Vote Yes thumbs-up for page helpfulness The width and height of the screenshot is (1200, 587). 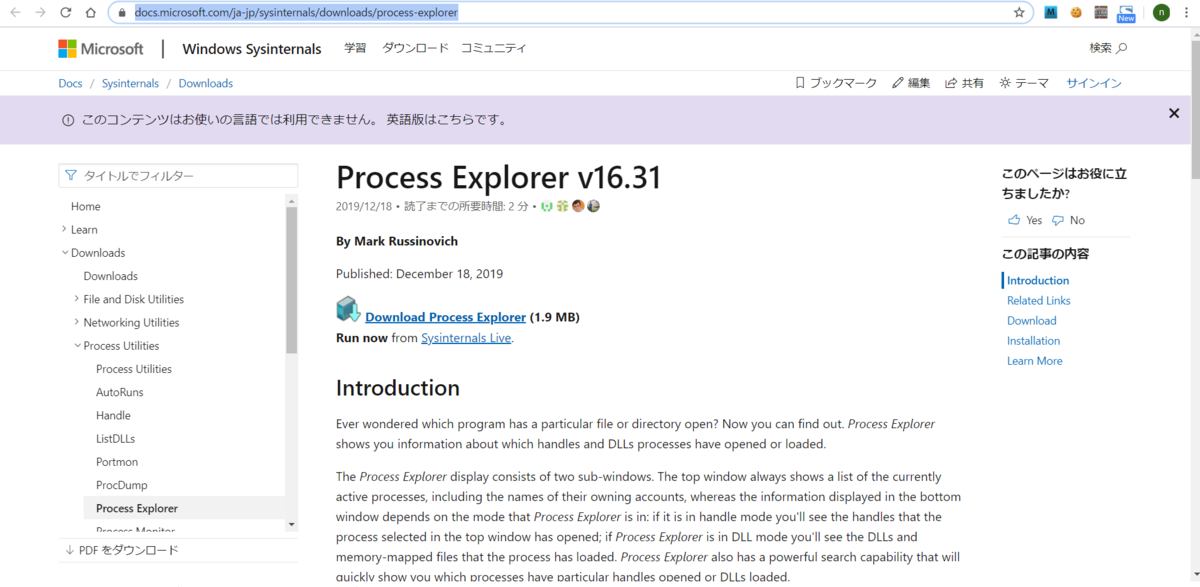tap(1025, 220)
